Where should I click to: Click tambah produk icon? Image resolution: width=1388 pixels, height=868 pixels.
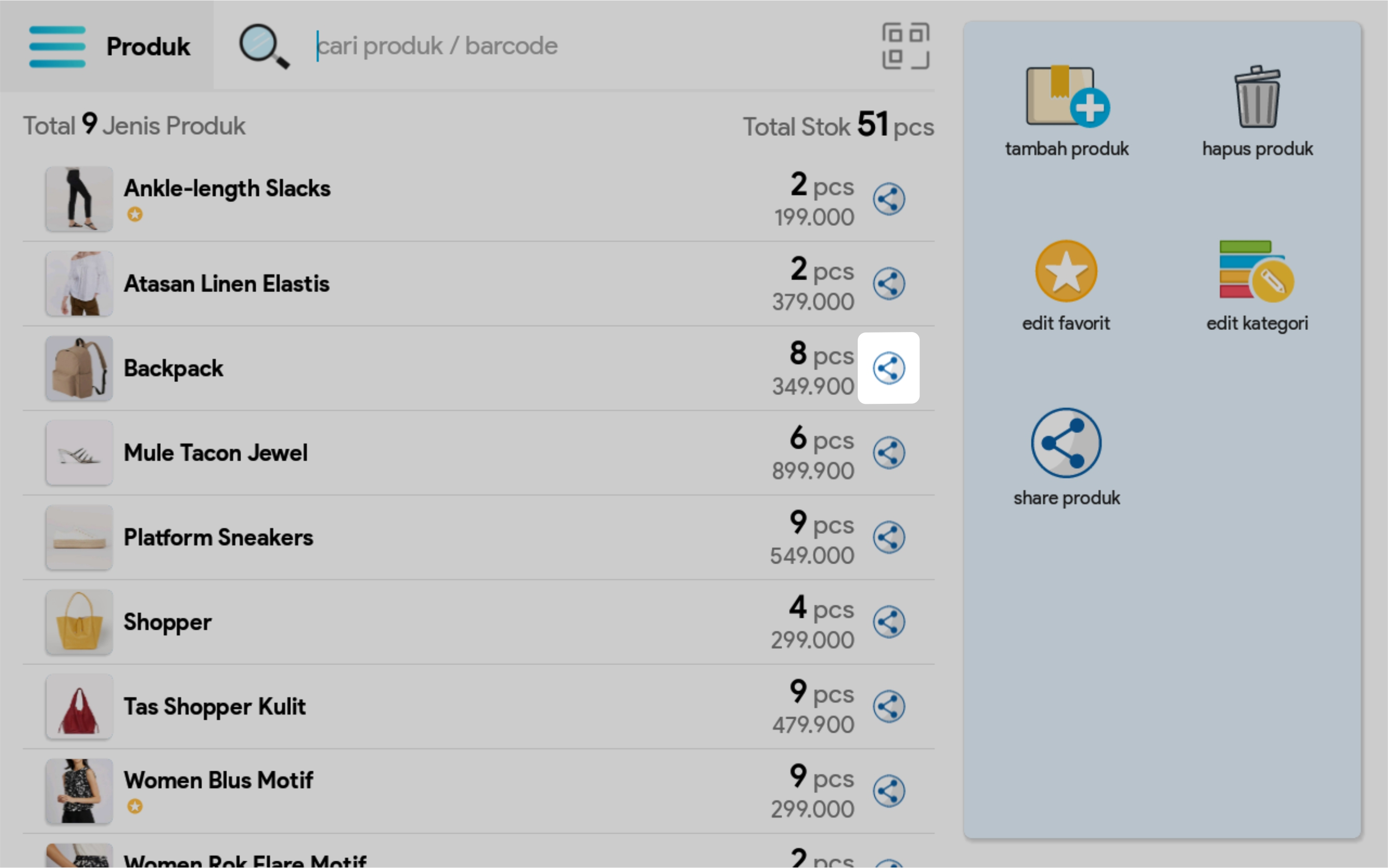tap(1066, 97)
